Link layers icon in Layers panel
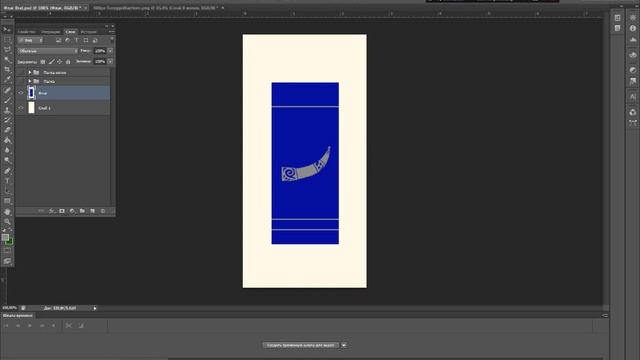640x360 pixels. coord(41,211)
